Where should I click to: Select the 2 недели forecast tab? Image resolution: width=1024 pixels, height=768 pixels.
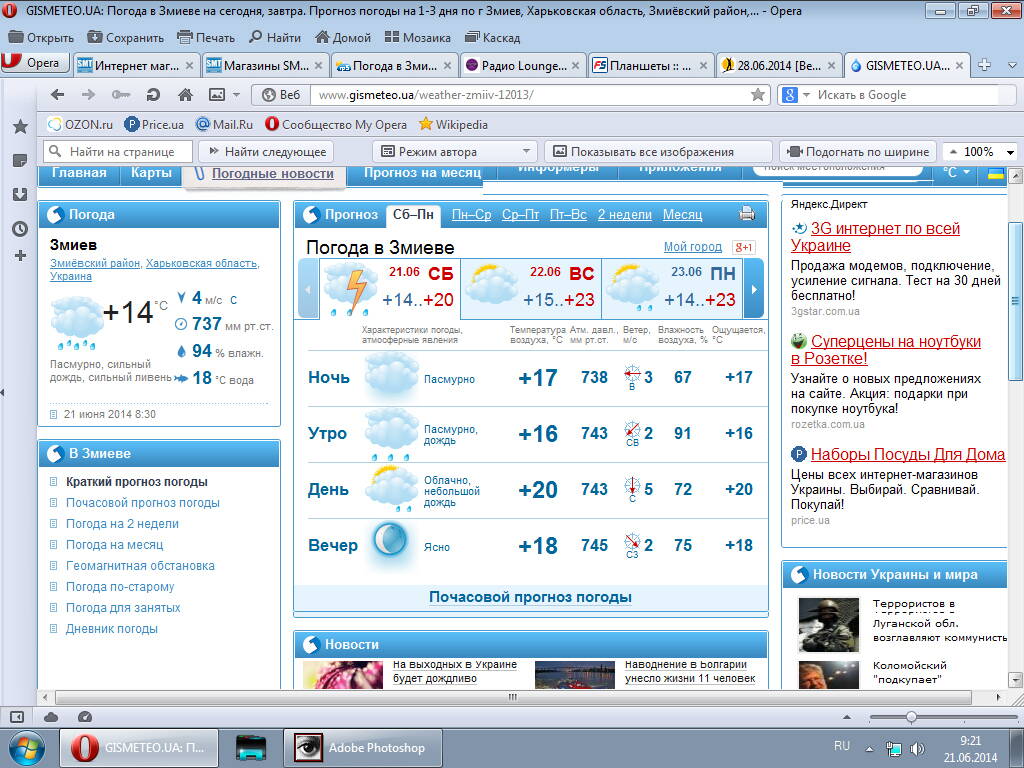[x=624, y=215]
